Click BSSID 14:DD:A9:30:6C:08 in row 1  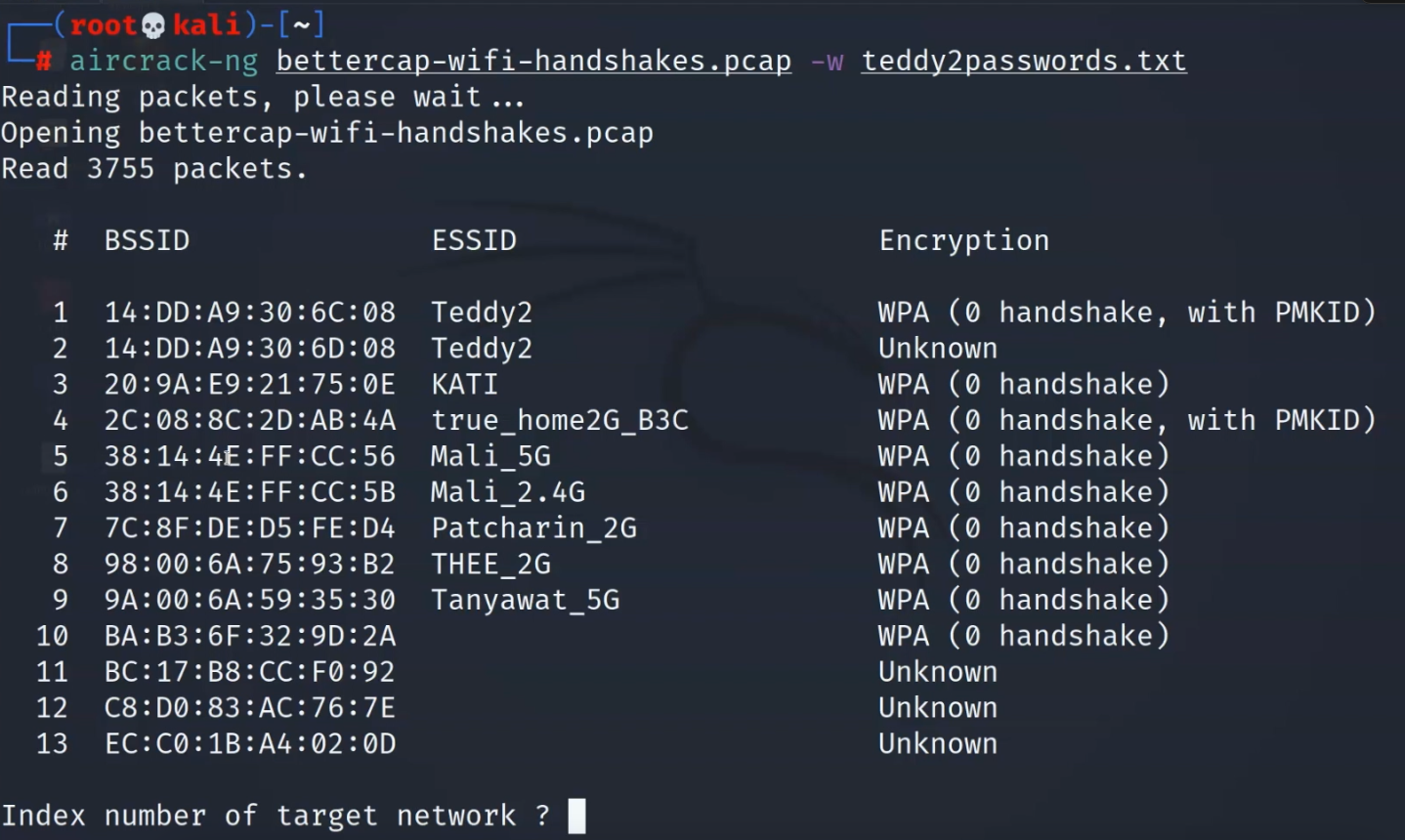250,313
